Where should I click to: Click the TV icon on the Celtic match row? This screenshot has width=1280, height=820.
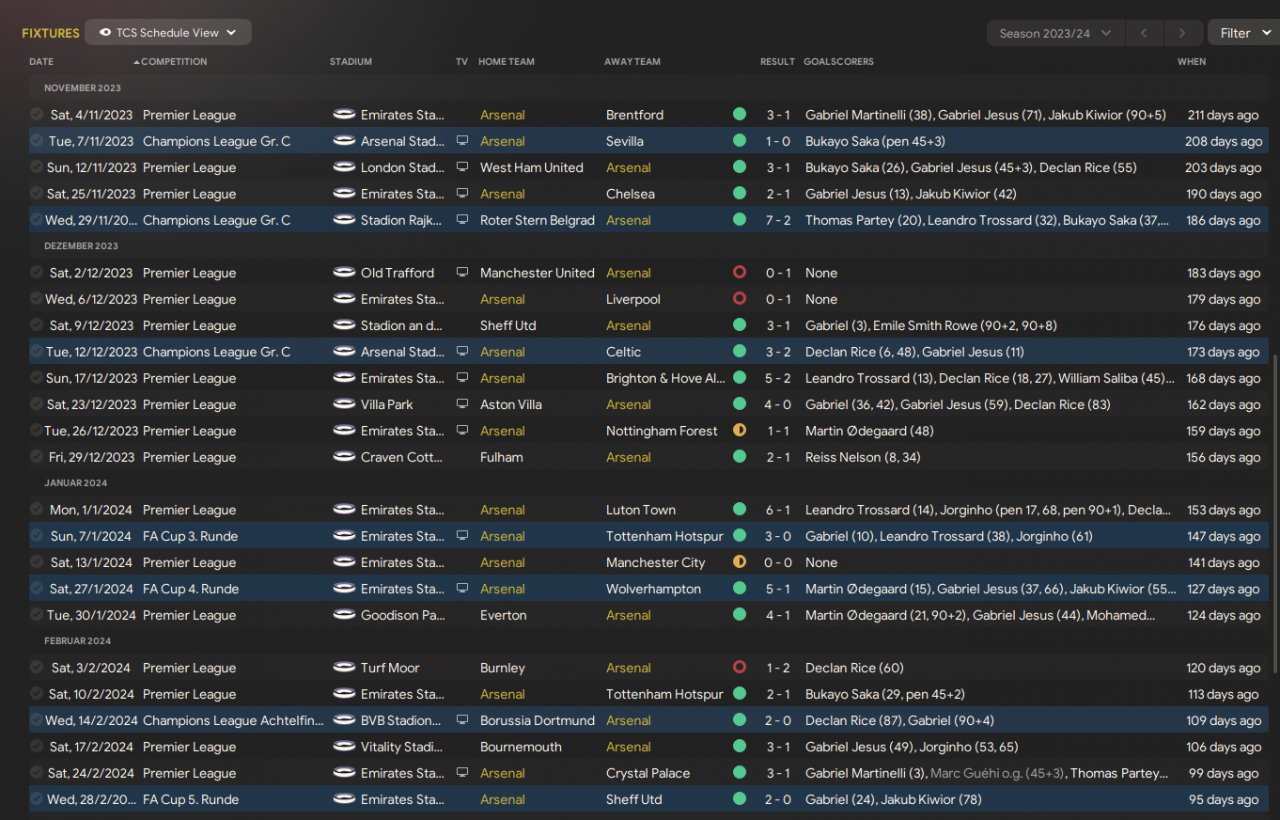click(462, 352)
